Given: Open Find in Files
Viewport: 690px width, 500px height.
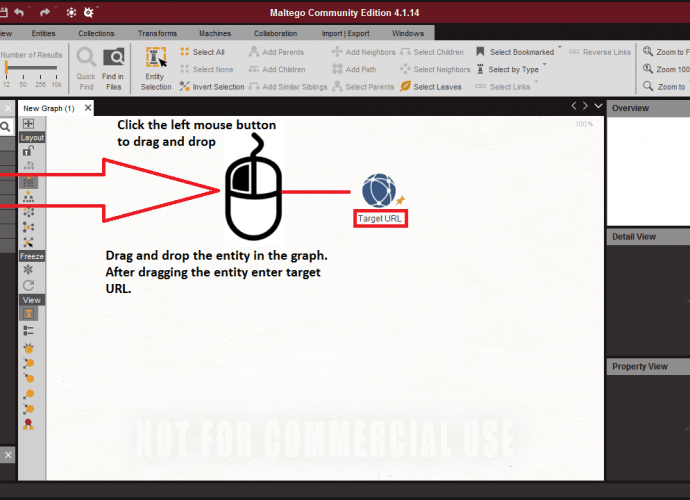Looking at the screenshot, I should coord(113,69).
